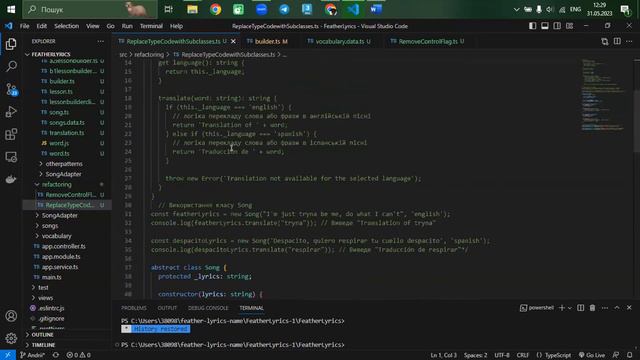Add a new terminal with plus icon

click(x=562, y=308)
